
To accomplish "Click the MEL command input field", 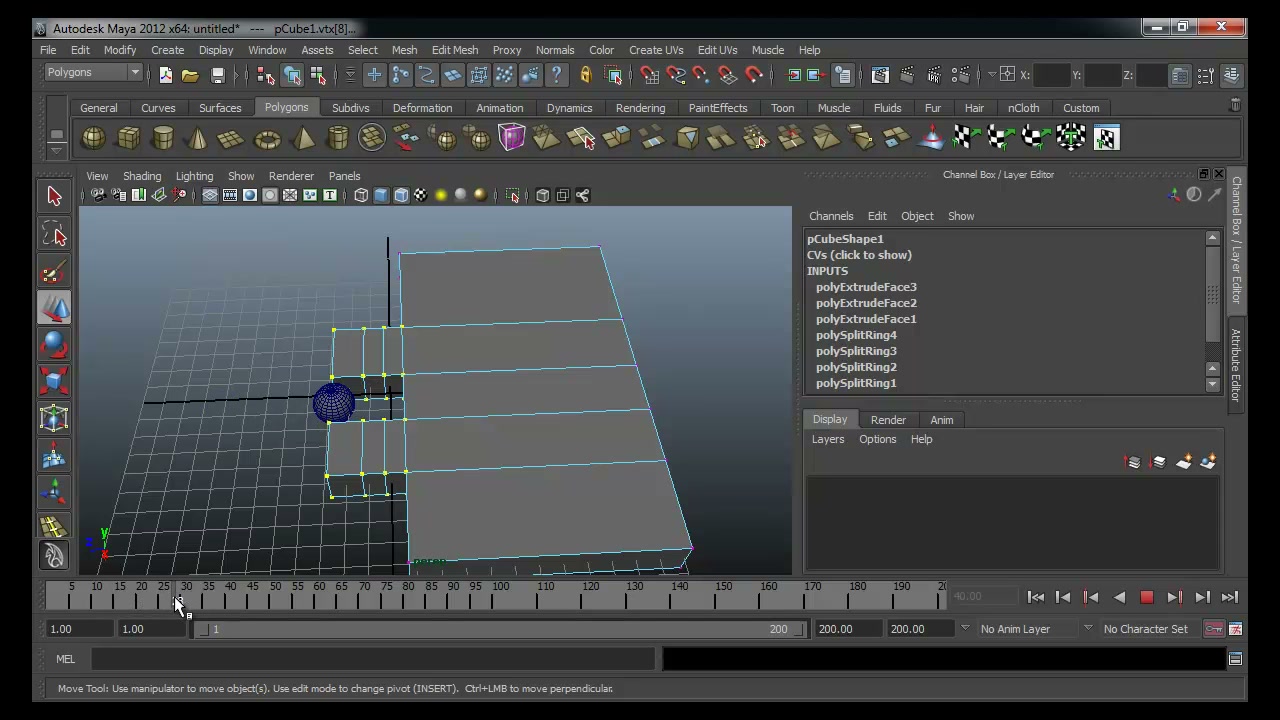I will coord(373,659).
